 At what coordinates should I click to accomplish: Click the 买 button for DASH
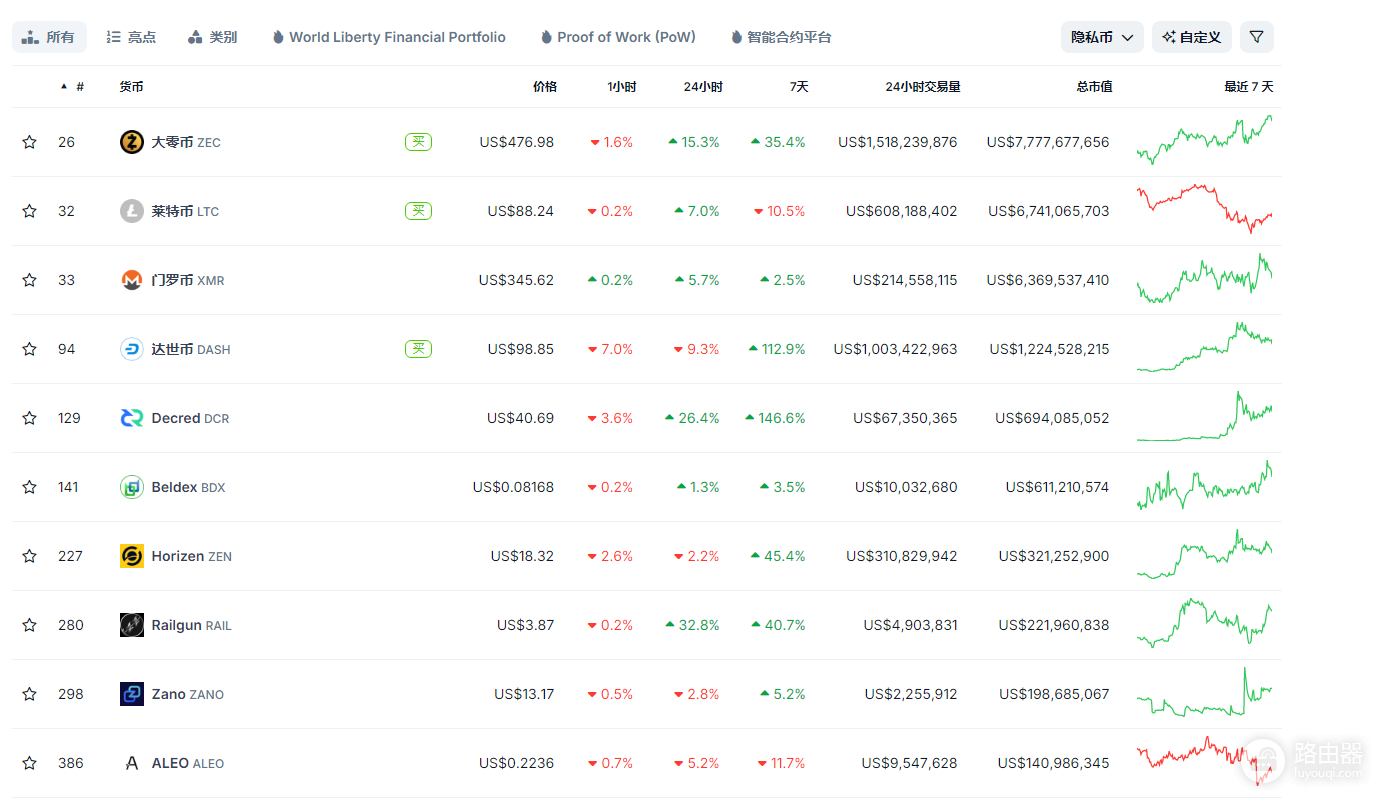pos(419,349)
